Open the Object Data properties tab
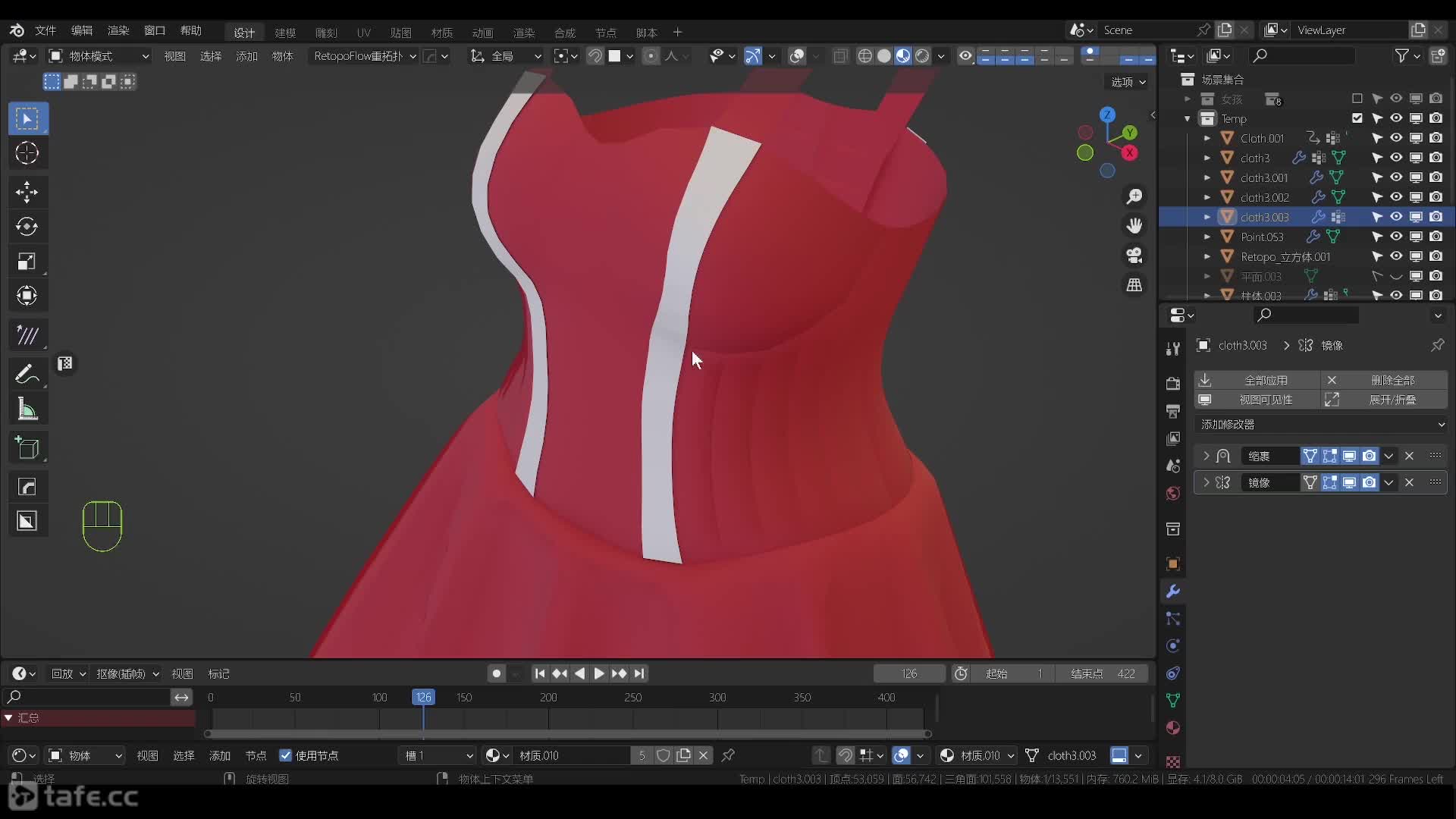 [x=1173, y=701]
